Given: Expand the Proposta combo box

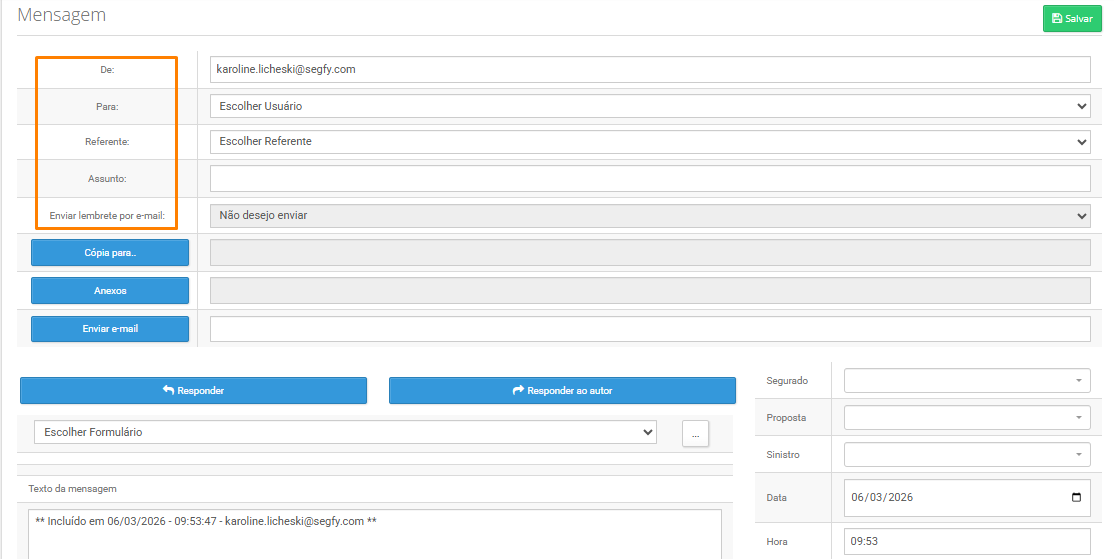Looking at the screenshot, I should pyautogui.click(x=1079, y=418).
